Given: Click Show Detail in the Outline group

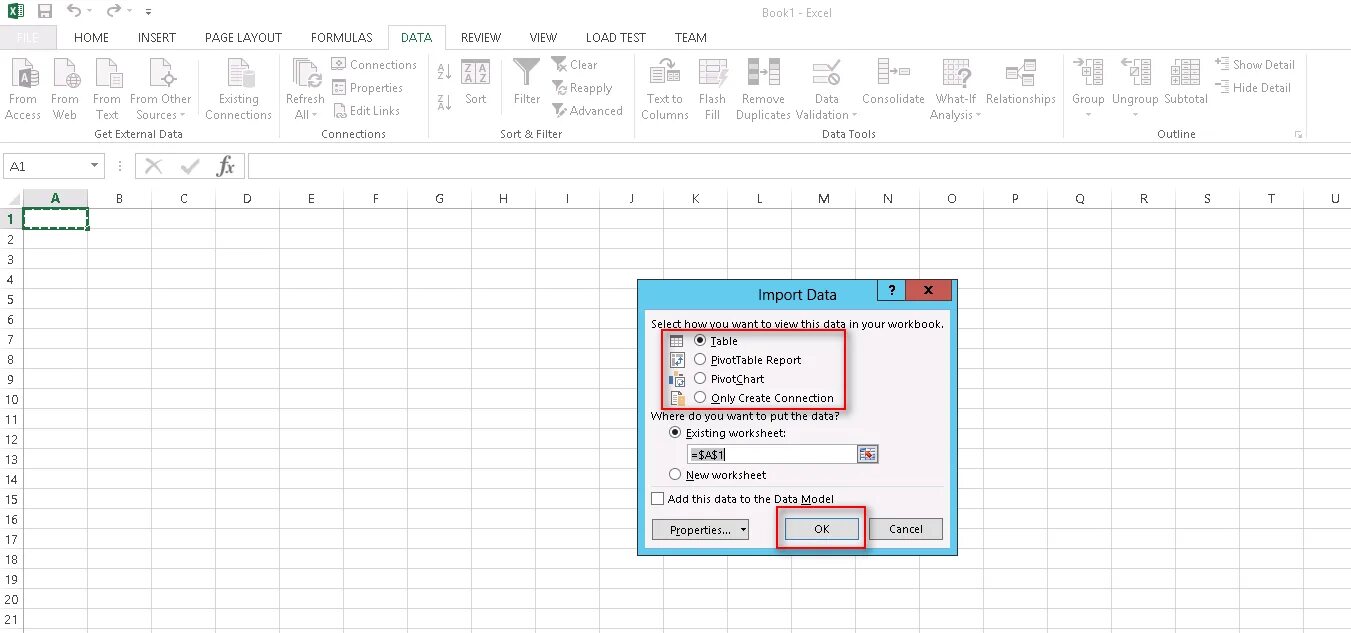Looking at the screenshot, I should pyautogui.click(x=1255, y=65).
